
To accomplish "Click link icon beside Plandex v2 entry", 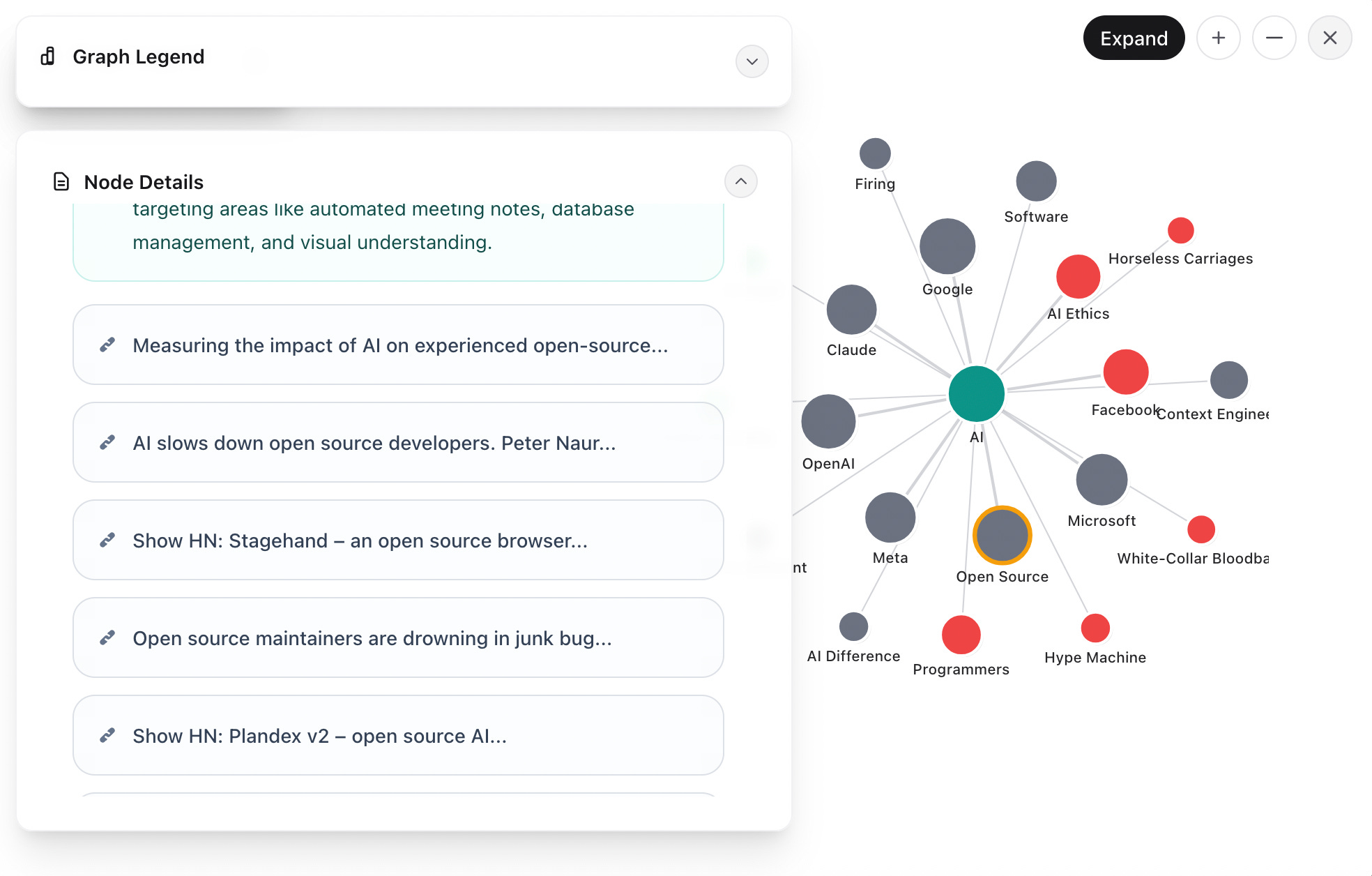I will click(107, 736).
